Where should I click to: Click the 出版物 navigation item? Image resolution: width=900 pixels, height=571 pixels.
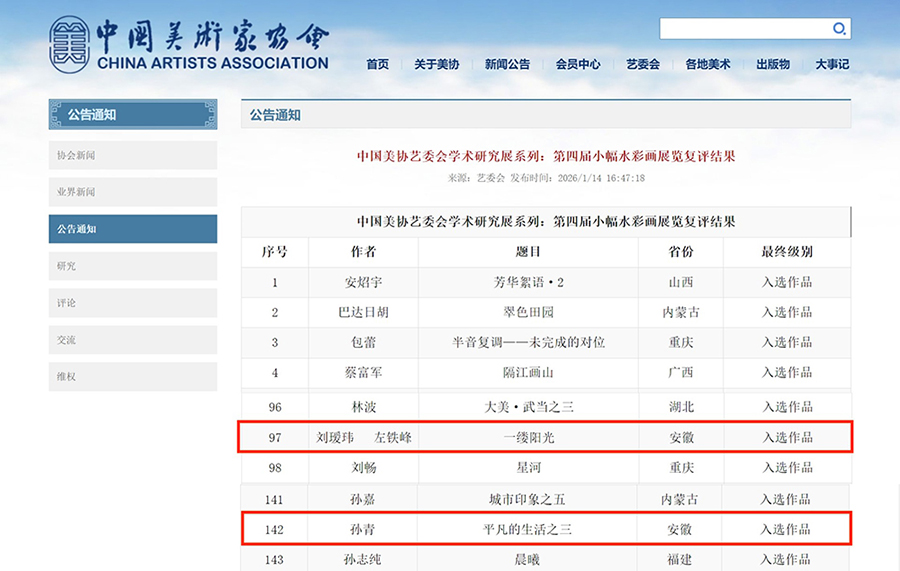click(x=773, y=64)
